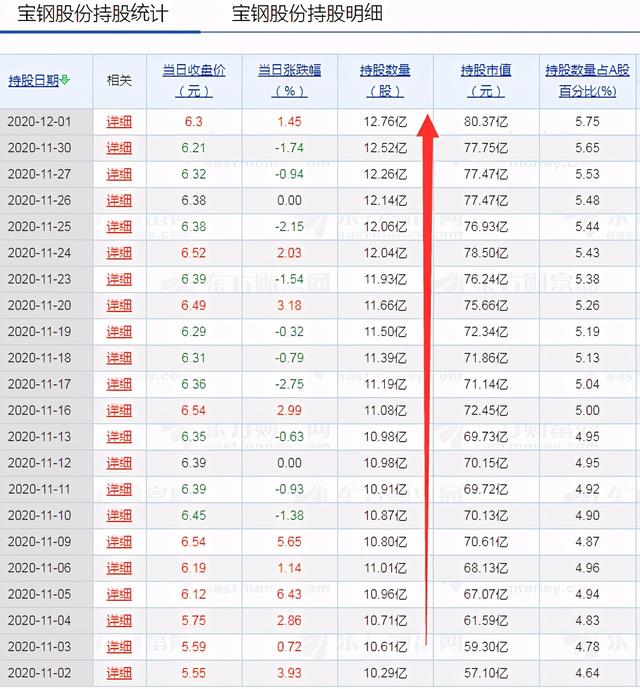Viewport: 640px width, 689px height.
Task: Sort by 持股数量(股) header
Action: 385,80
